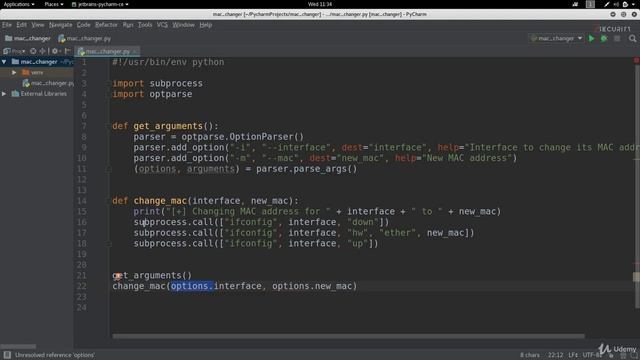The width and height of the screenshot is (640, 360).
Task: Open the Edit menu
Action: [x=22, y=25]
